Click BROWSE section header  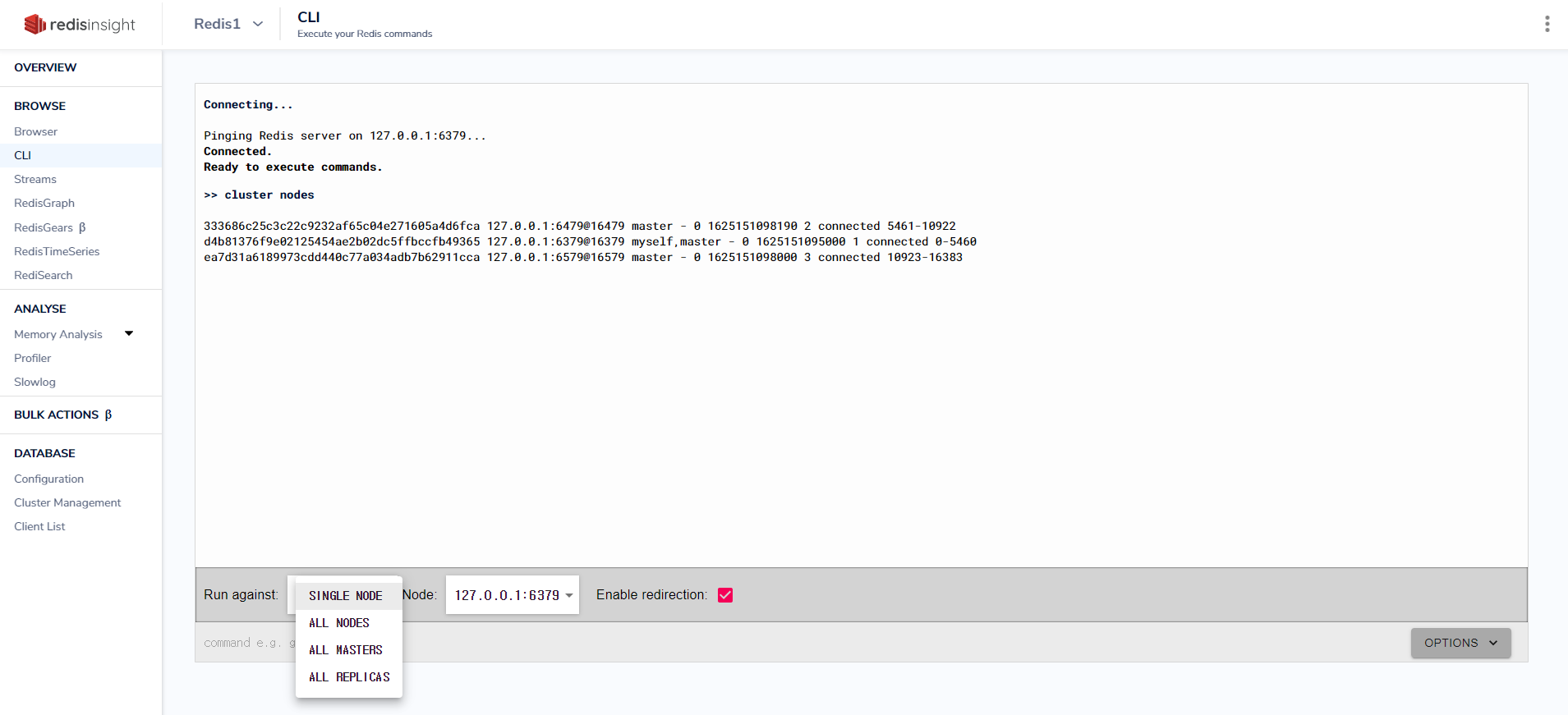tap(40, 106)
